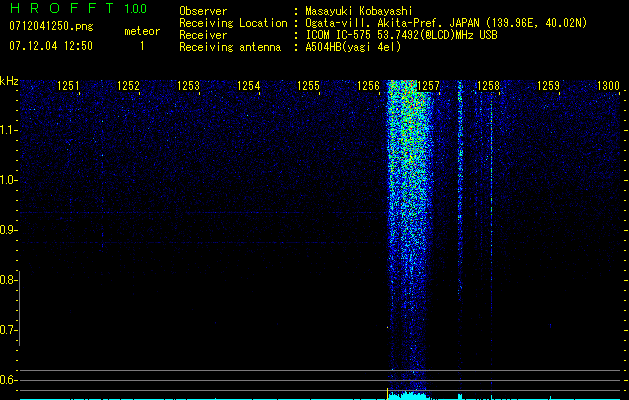This screenshot has height=400, width=629.
Task: Click time marker 1257
Action: tap(428, 86)
